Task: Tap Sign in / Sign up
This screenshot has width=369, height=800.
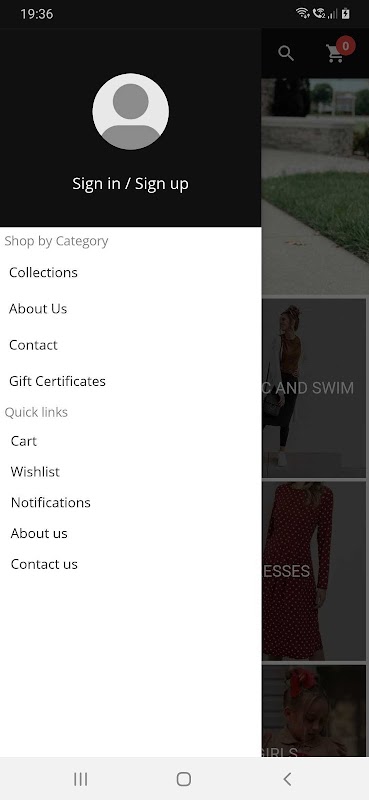Action: (x=131, y=184)
